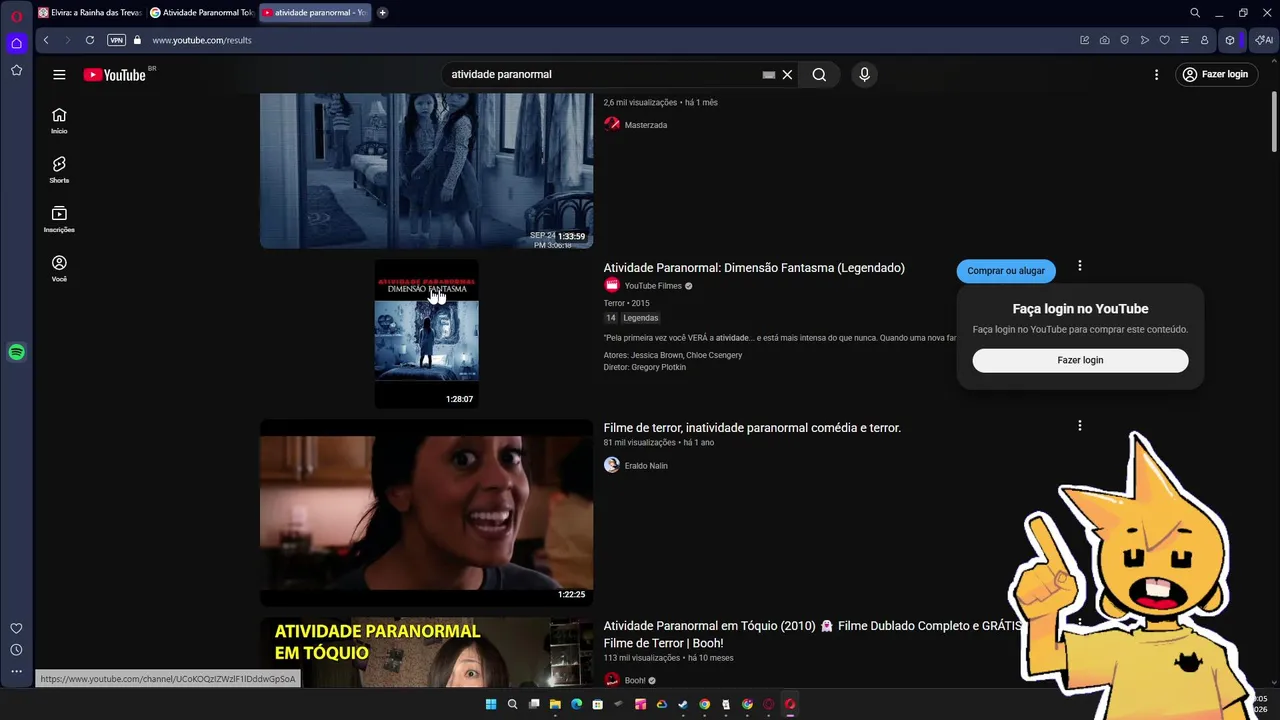Open Opera sidebar history clock

coord(16,650)
